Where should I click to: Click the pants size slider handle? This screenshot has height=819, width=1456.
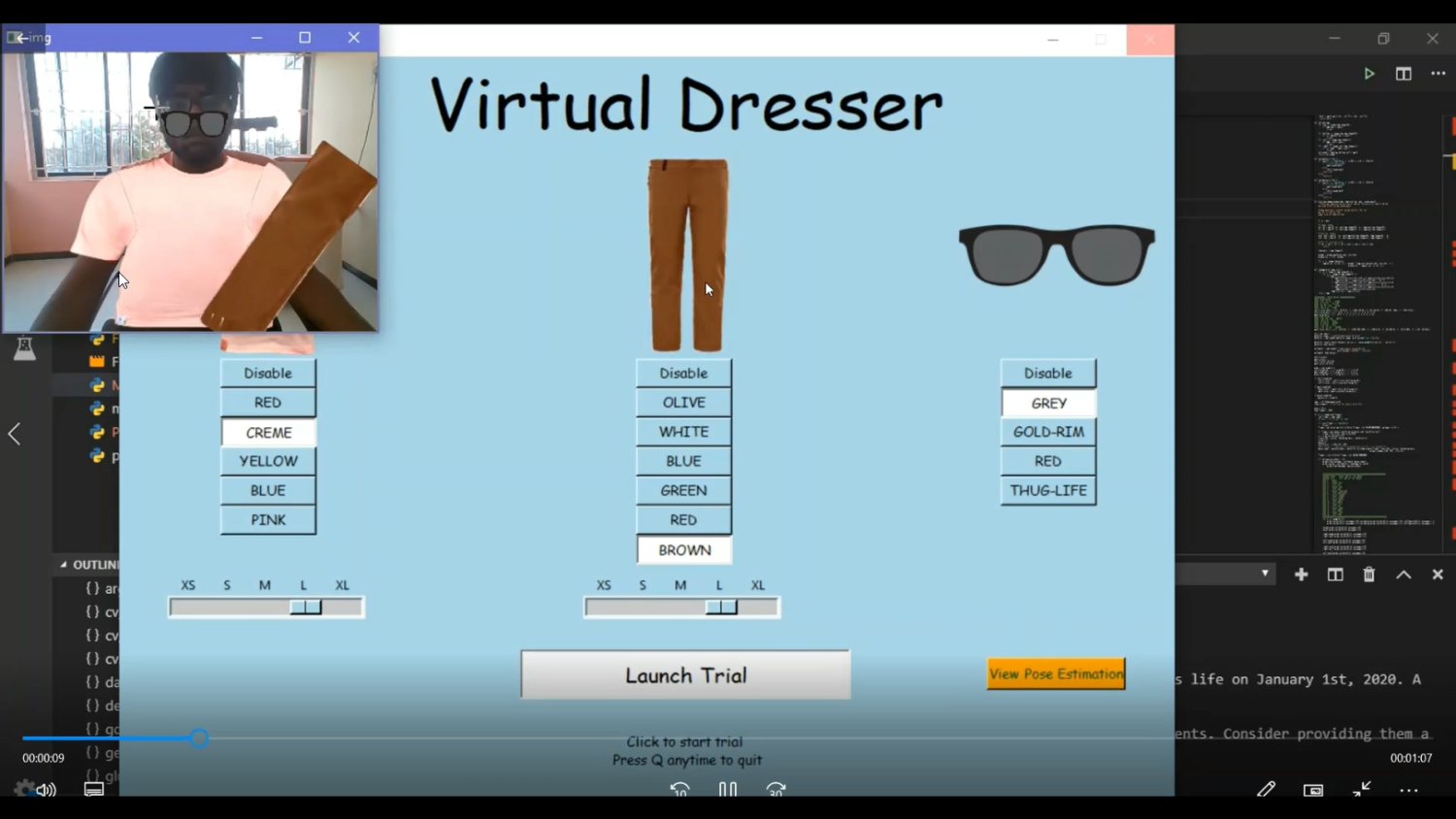721,607
